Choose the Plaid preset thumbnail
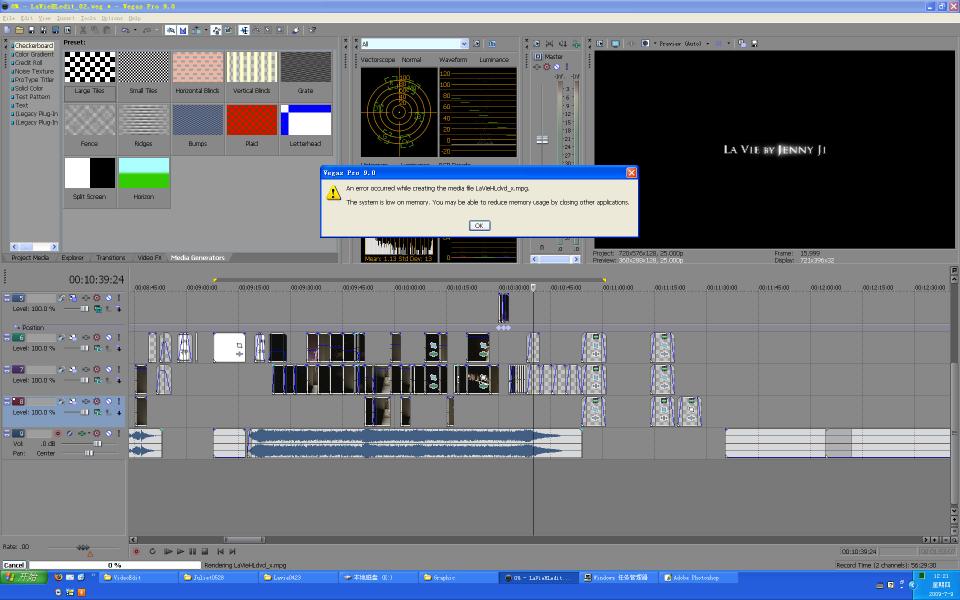The width and height of the screenshot is (960, 600). 252,121
